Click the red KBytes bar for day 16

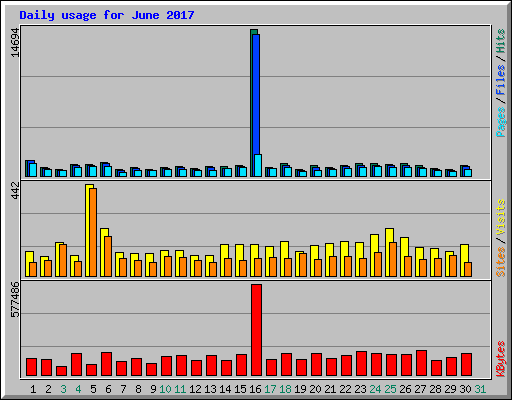tap(256, 330)
